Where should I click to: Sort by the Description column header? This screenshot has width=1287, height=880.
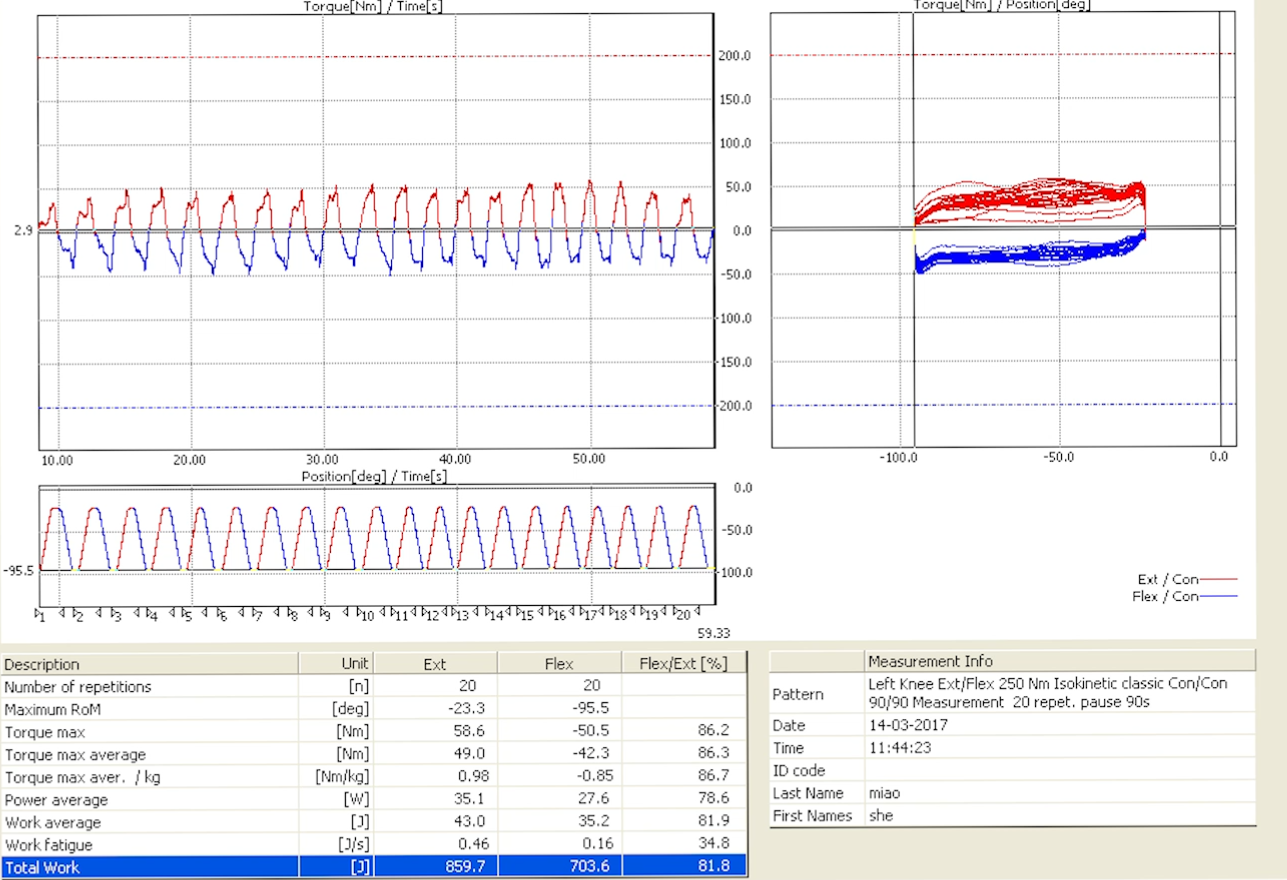click(150, 664)
